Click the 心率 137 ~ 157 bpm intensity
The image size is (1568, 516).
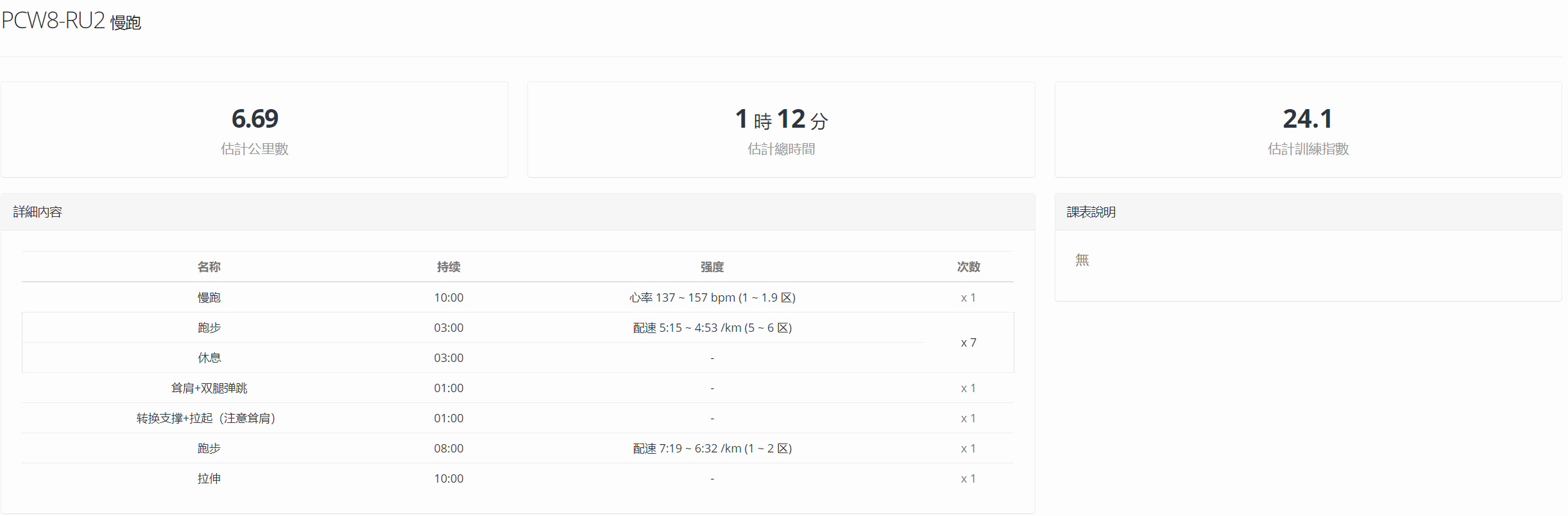(712, 297)
